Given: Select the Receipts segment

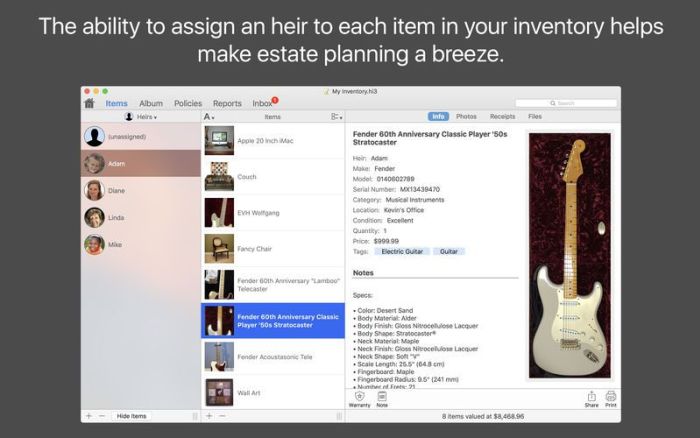Looking at the screenshot, I should click(502, 116).
